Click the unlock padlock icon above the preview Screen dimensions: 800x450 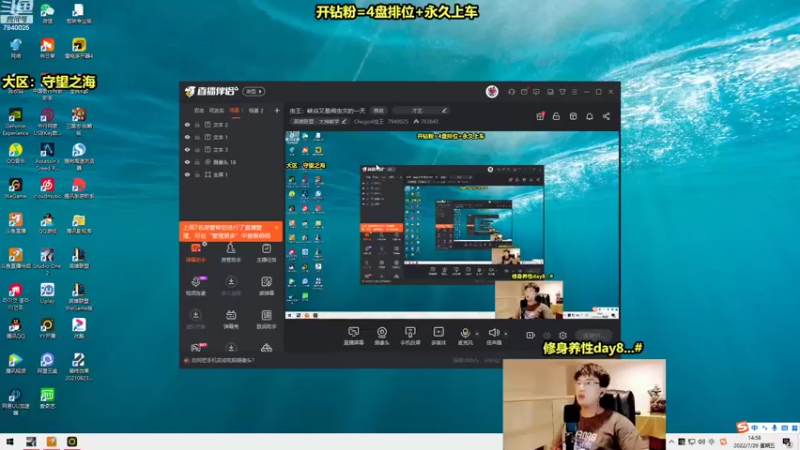click(x=556, y=116)
